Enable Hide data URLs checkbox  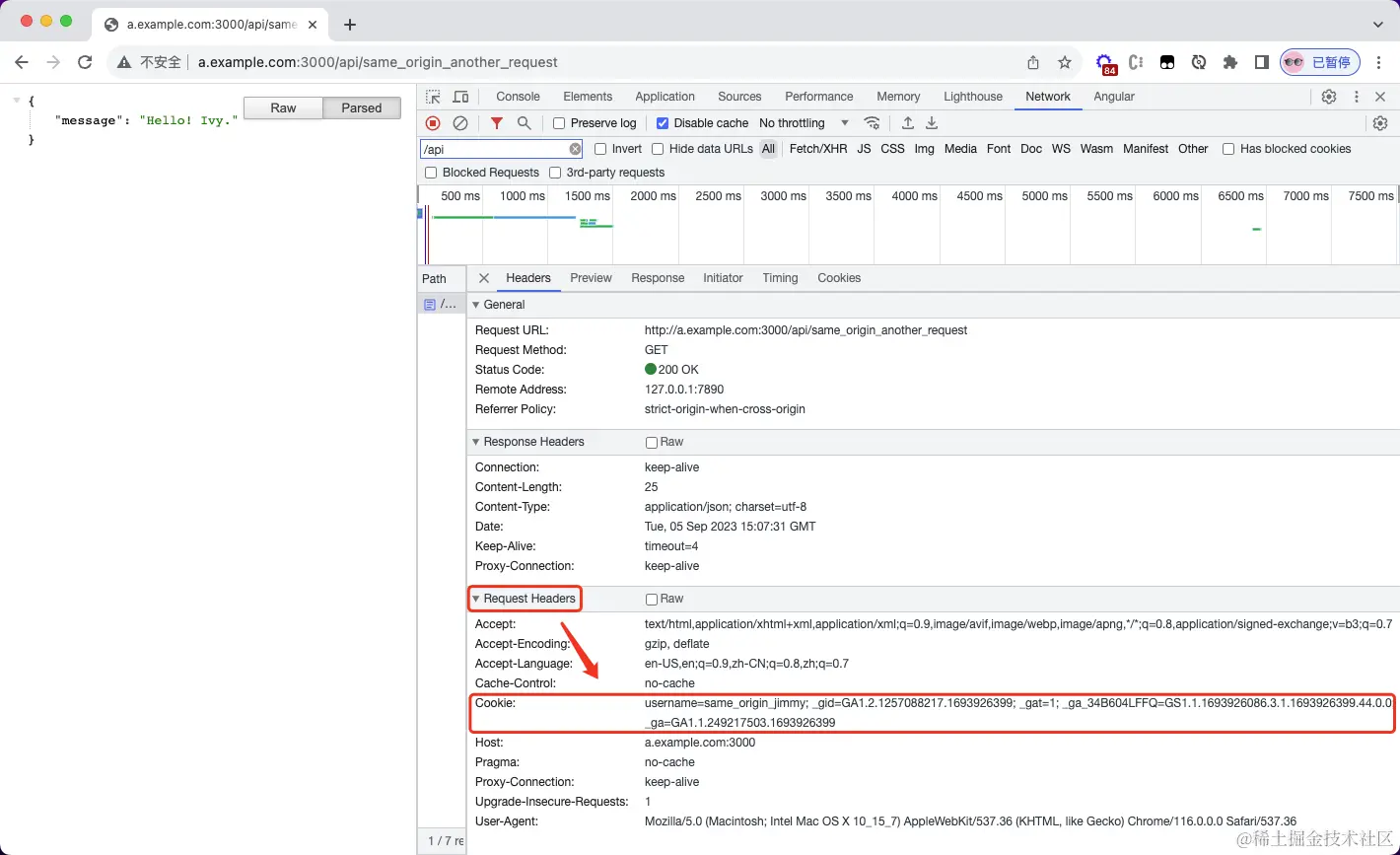(x=658, y=149)
